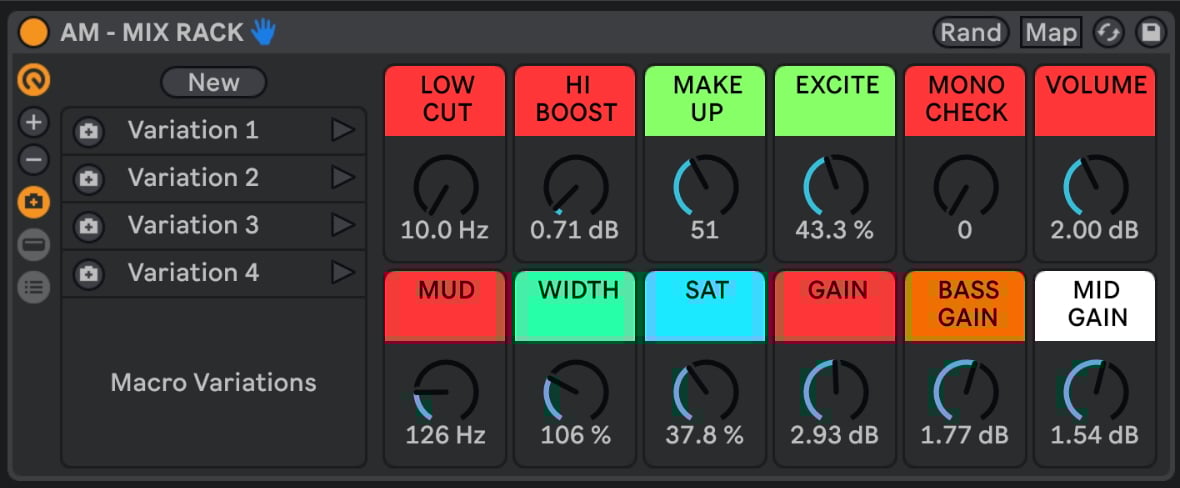Click the SAT macro label

(x=705, y=307)
